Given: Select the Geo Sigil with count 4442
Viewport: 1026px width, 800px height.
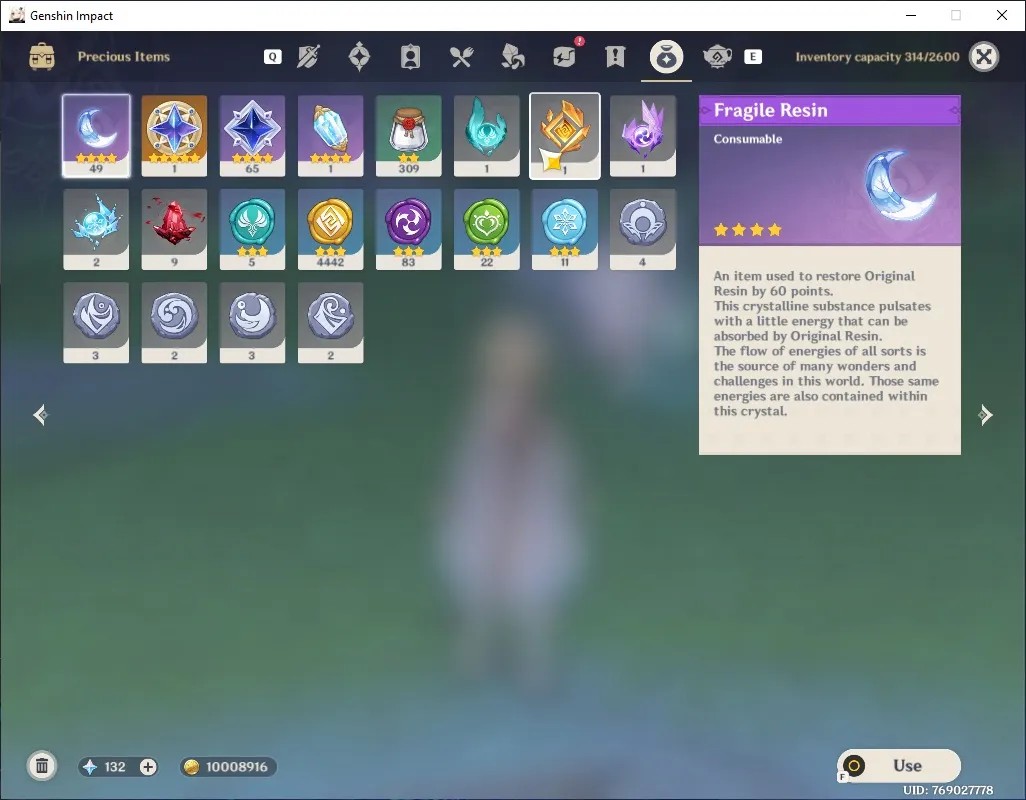Looking at the screenshot, I should coord(330,229).
